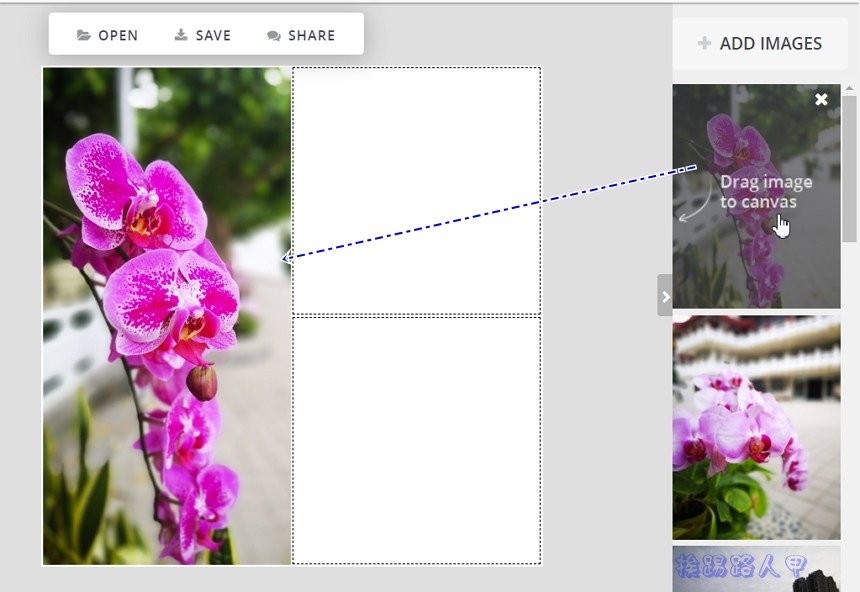Share the collage using the SHARE label
The width and height of the screenshot is (860, 592).
(311, 35)
